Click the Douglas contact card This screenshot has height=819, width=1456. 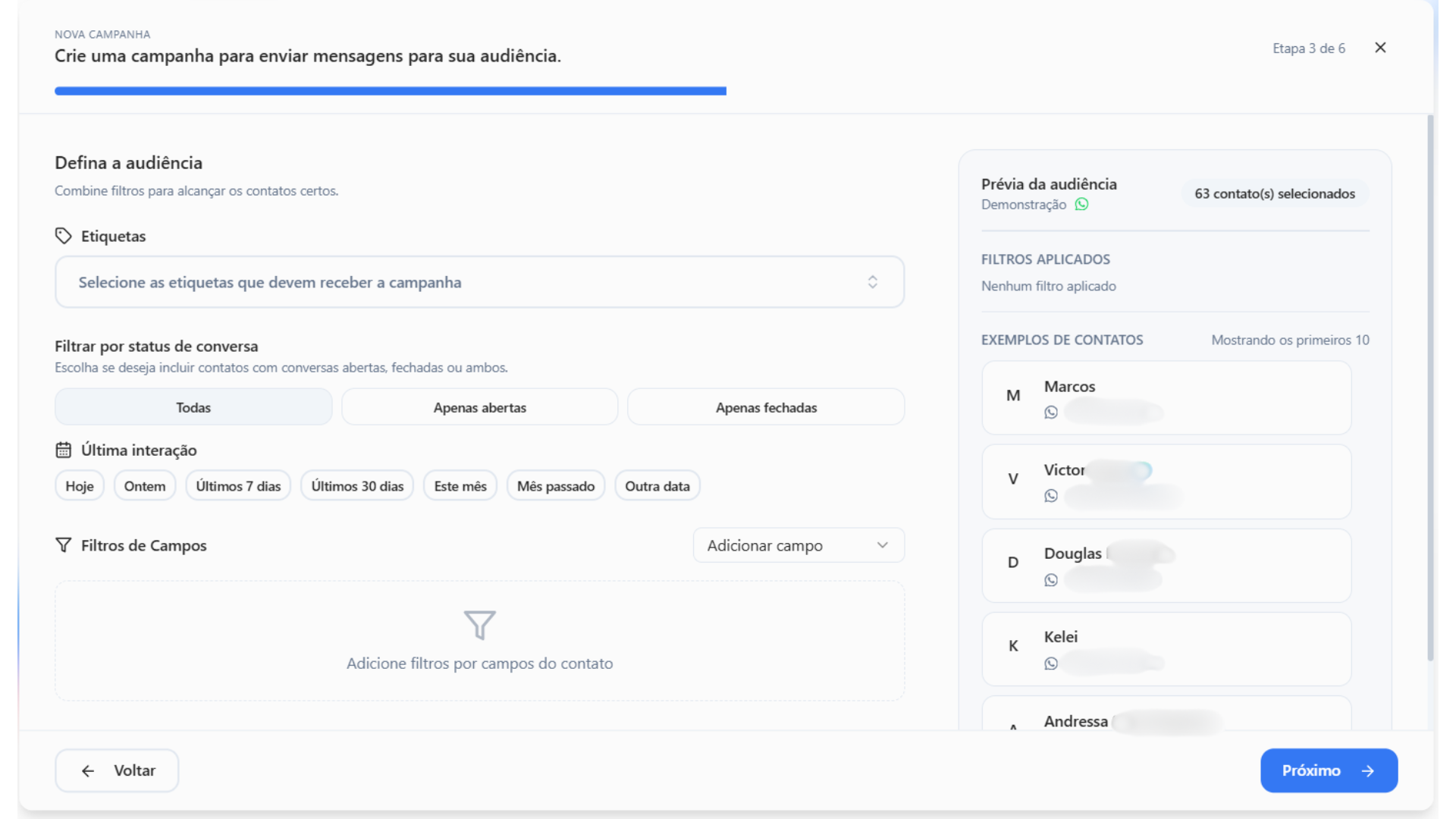tap(1166, 566)
